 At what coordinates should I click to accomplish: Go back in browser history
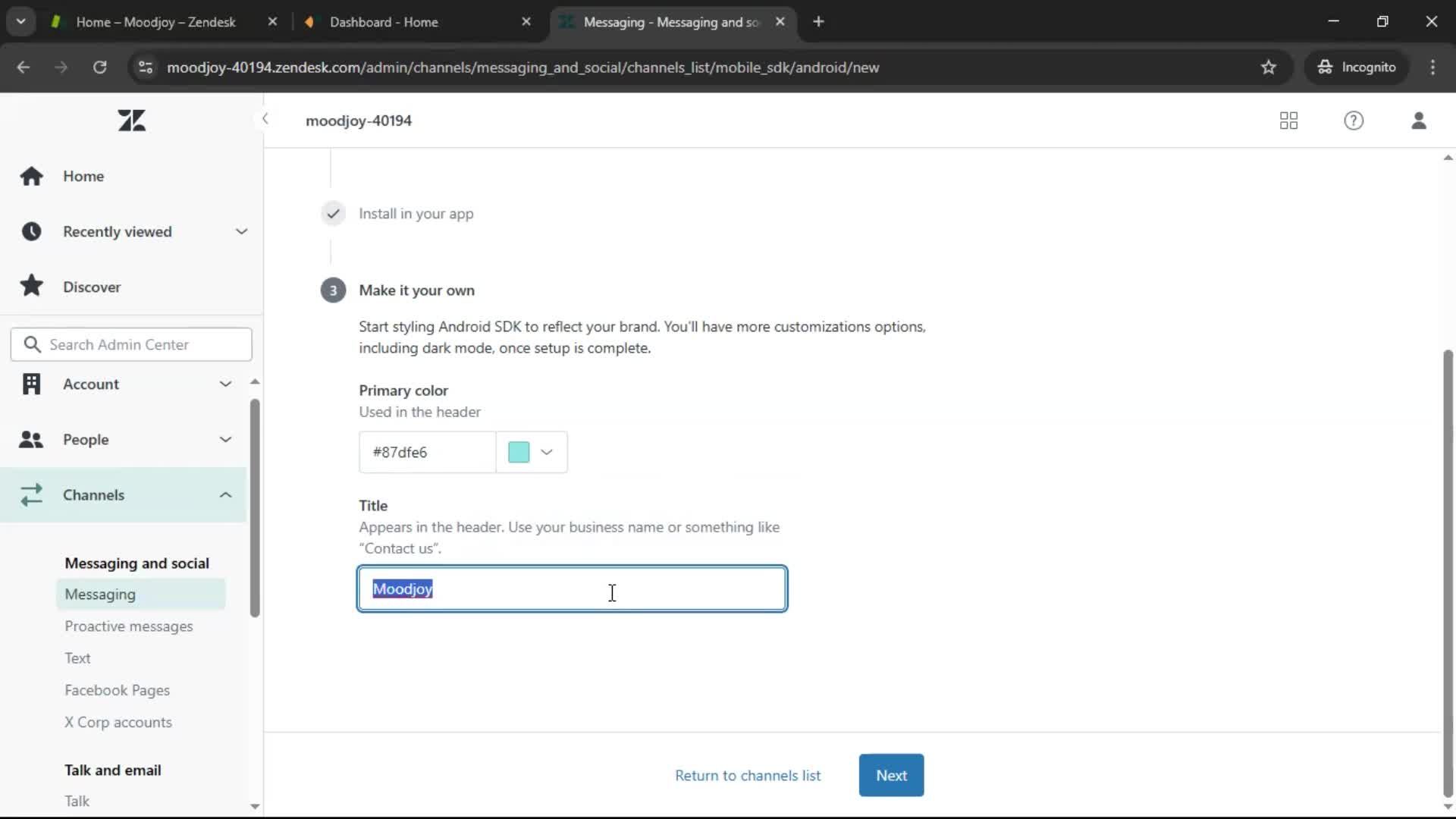tap(24, 67)
